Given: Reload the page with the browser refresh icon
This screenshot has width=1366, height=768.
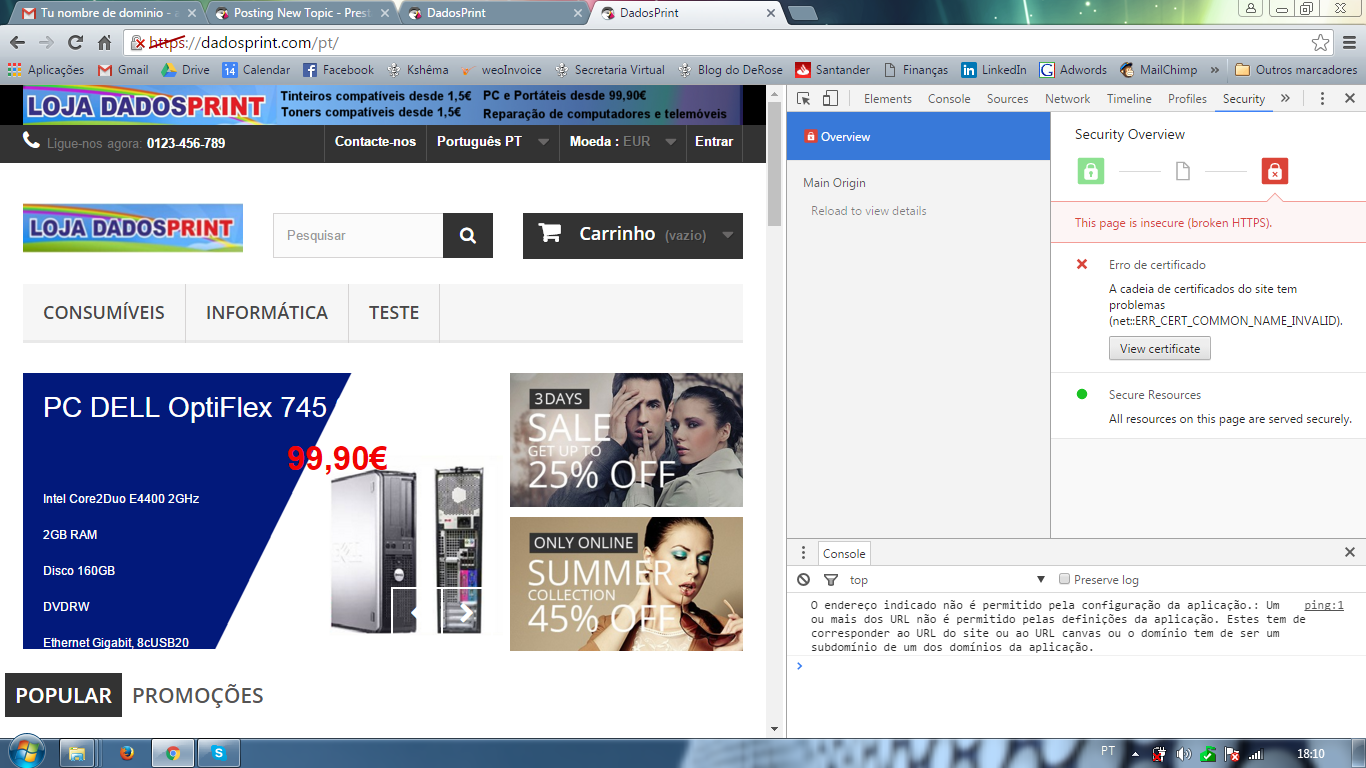Looking at the screenshot, I should (x=75, y=43).
